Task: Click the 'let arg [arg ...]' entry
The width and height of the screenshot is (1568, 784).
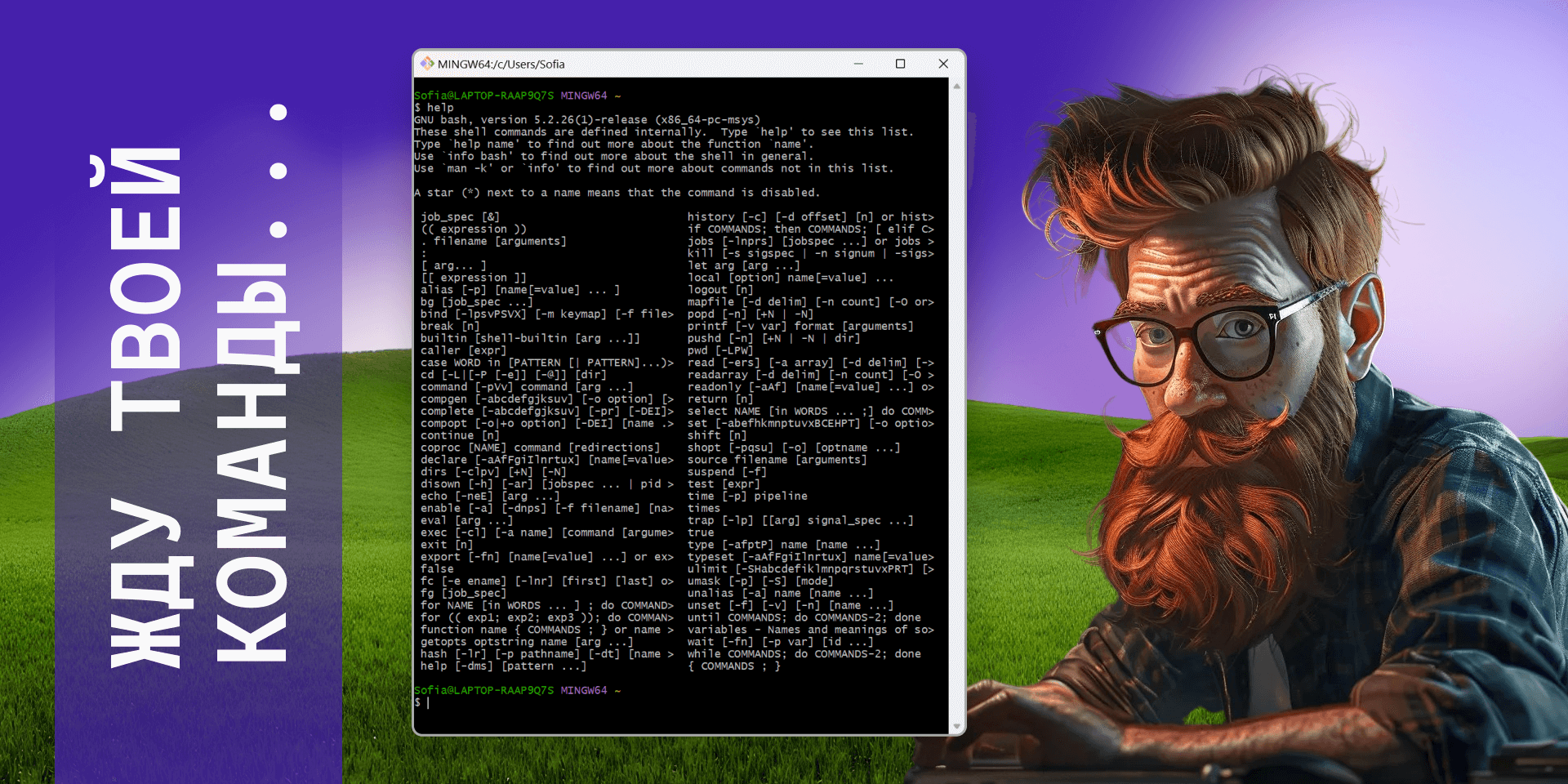Action: coord(743,265)
